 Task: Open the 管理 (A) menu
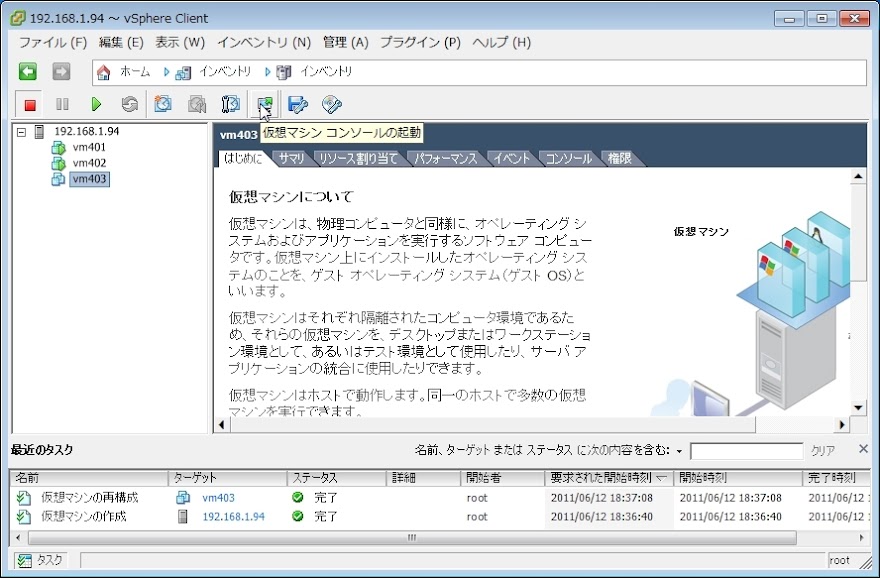tap(345, 43)
